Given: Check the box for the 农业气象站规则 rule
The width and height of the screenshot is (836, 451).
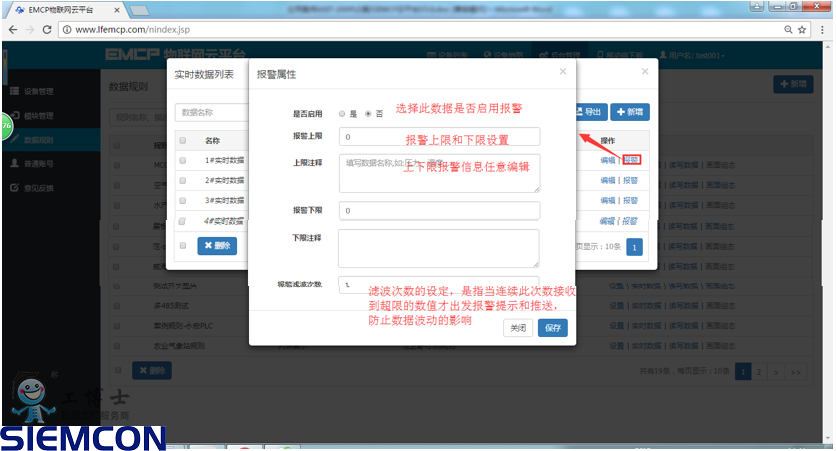Looking at the screenshot, I should tap(116, 346).
